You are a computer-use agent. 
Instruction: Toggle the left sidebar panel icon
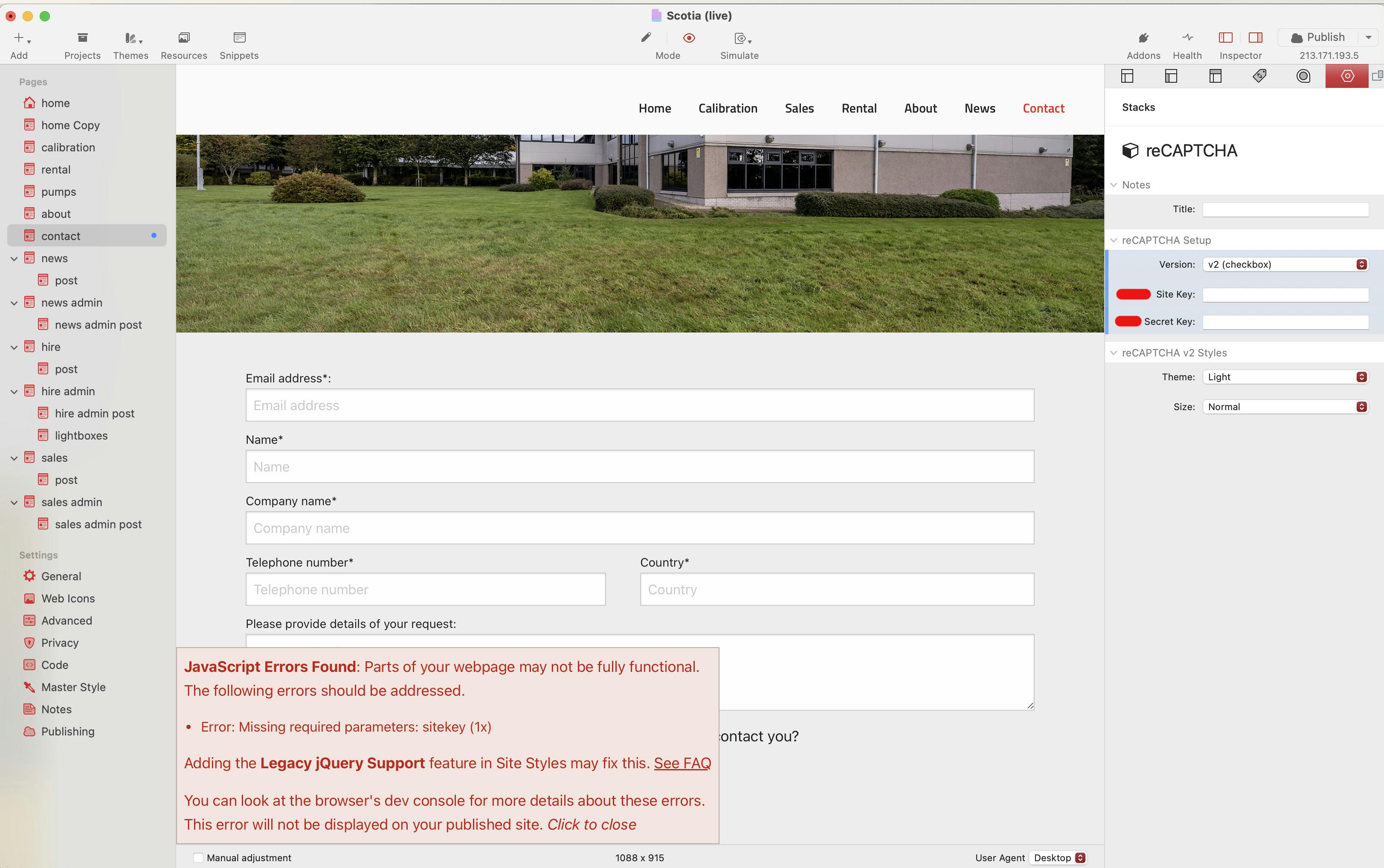point(1225,38)
